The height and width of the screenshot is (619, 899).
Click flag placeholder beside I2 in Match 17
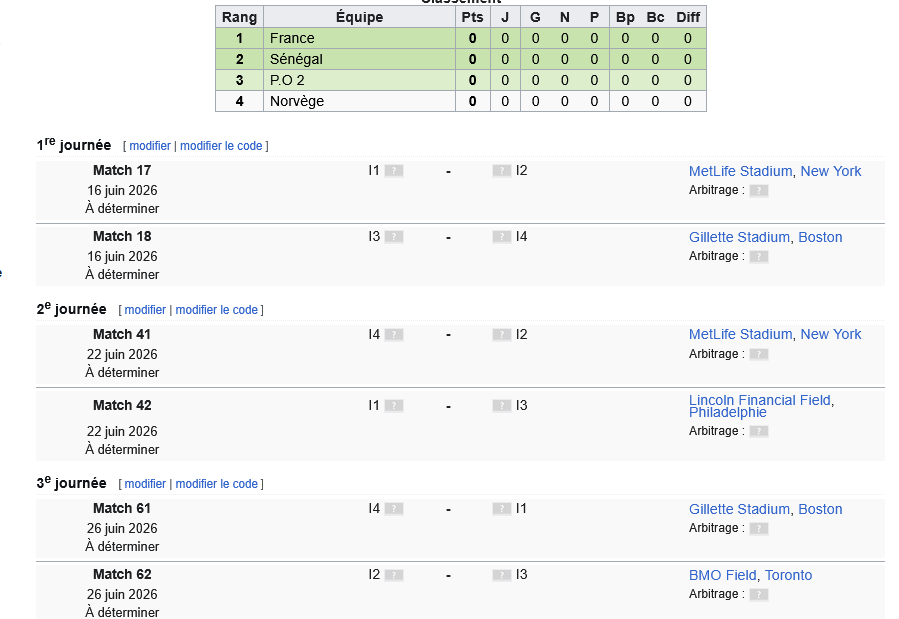[501, 171]
